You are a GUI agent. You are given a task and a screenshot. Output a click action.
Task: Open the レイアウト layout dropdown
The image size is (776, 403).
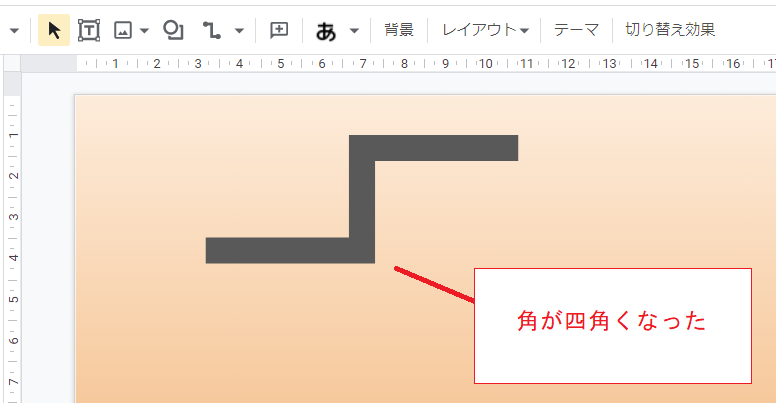[485, 30]
